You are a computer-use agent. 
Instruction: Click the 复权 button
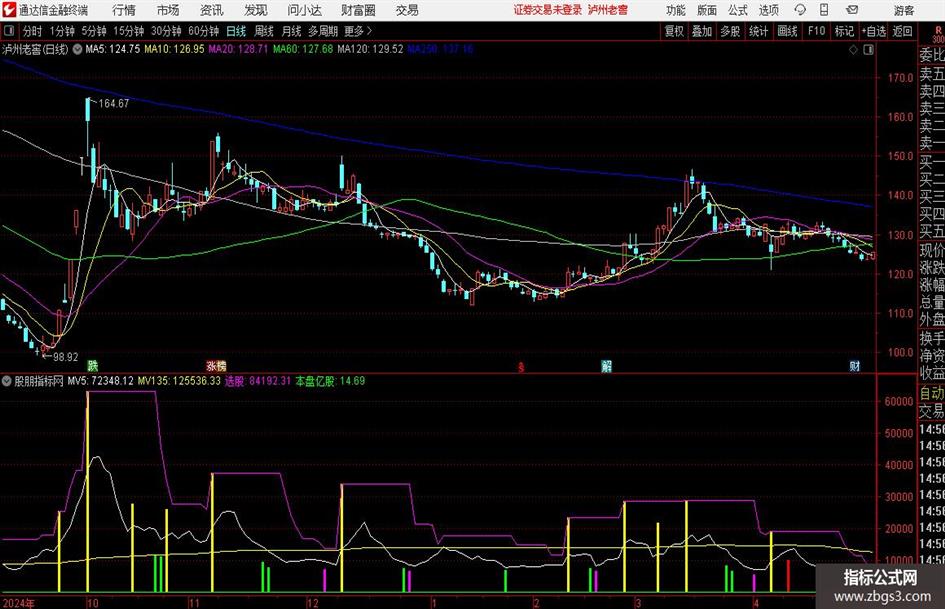pos(674,31)
